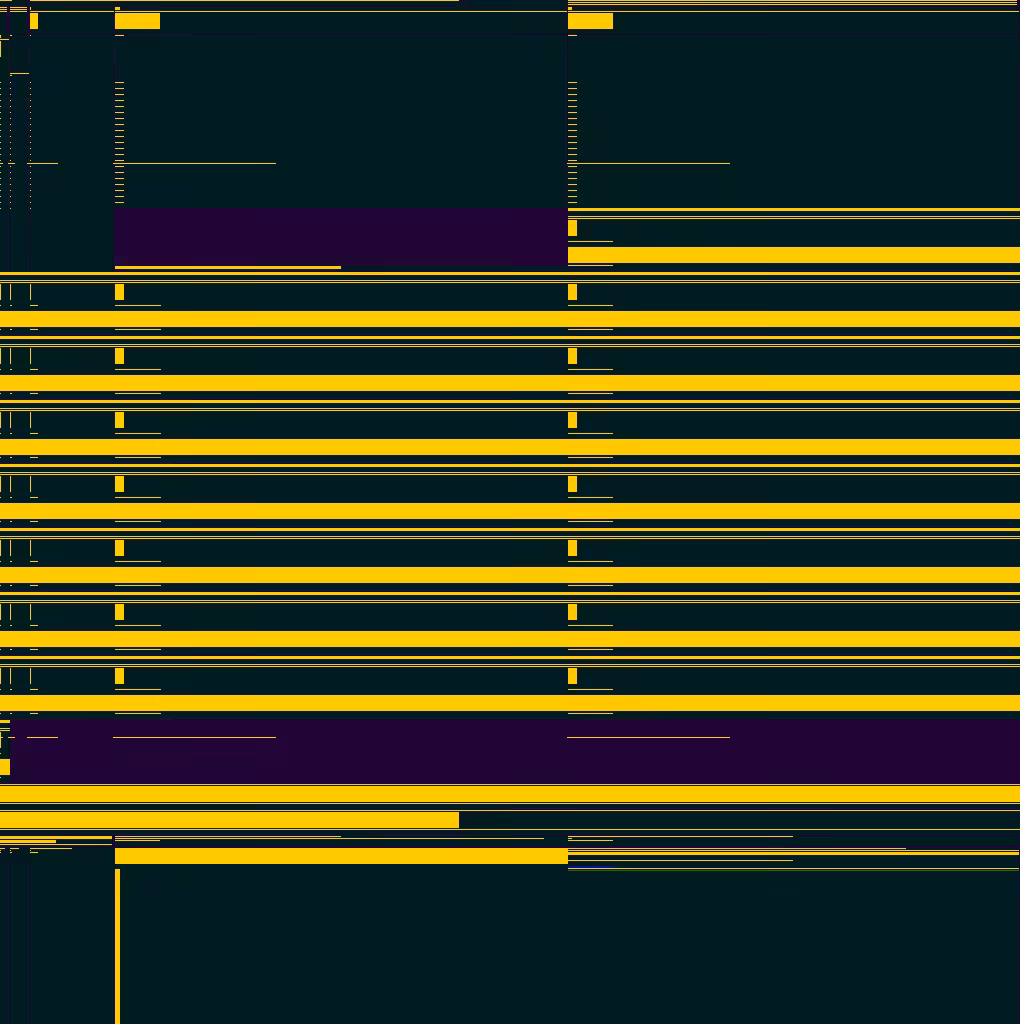Click the large yellow block in the top-right column header

click(590, 21)
